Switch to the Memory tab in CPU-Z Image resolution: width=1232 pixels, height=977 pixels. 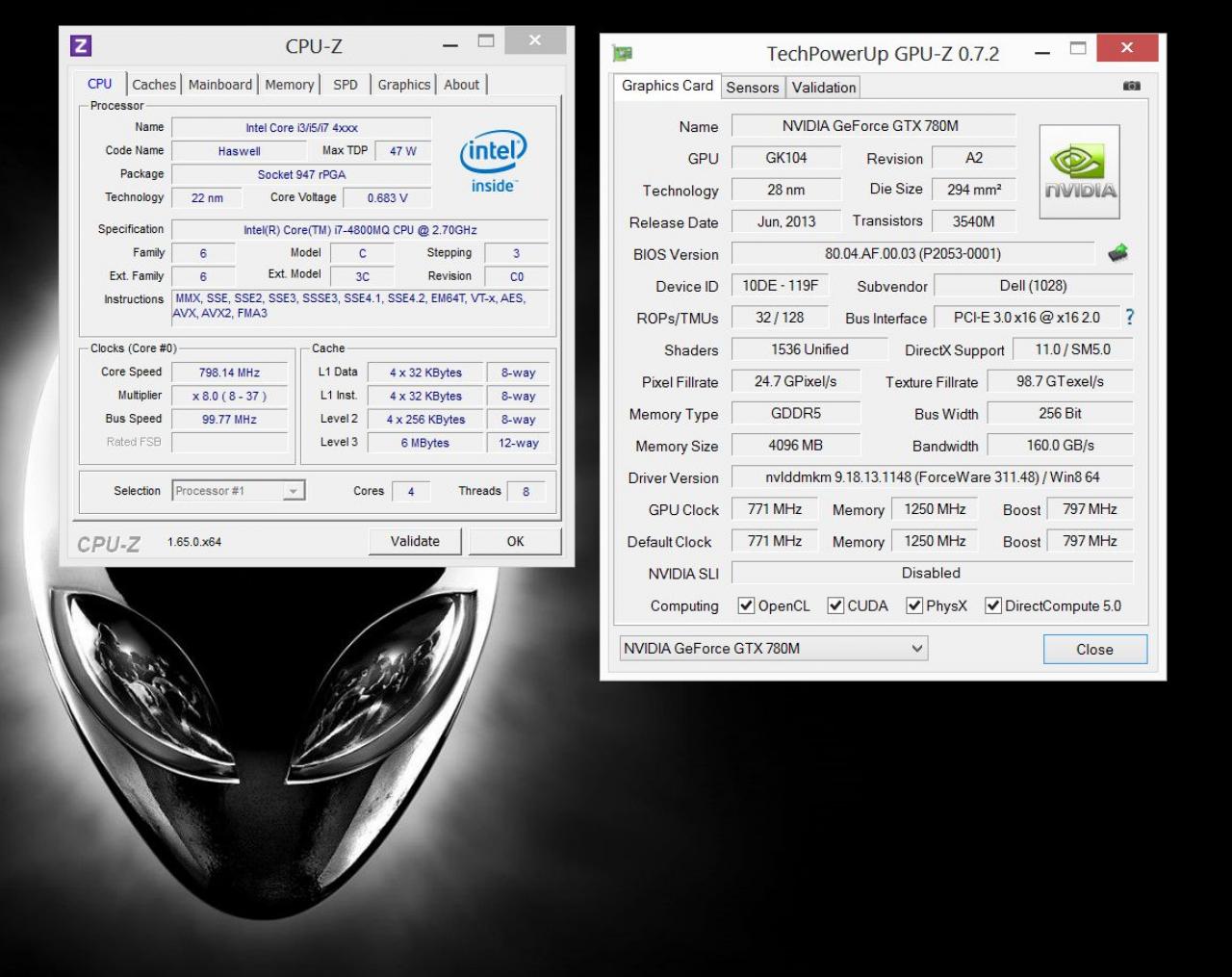click(290, 85)
